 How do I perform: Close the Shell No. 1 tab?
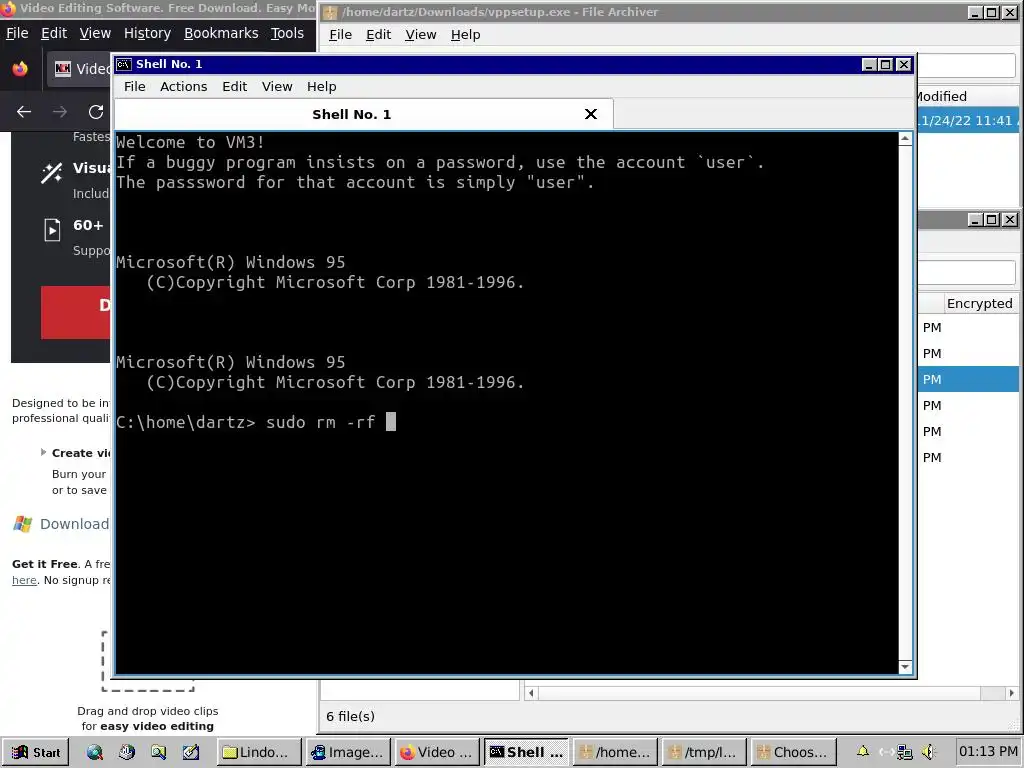(591, 114)
